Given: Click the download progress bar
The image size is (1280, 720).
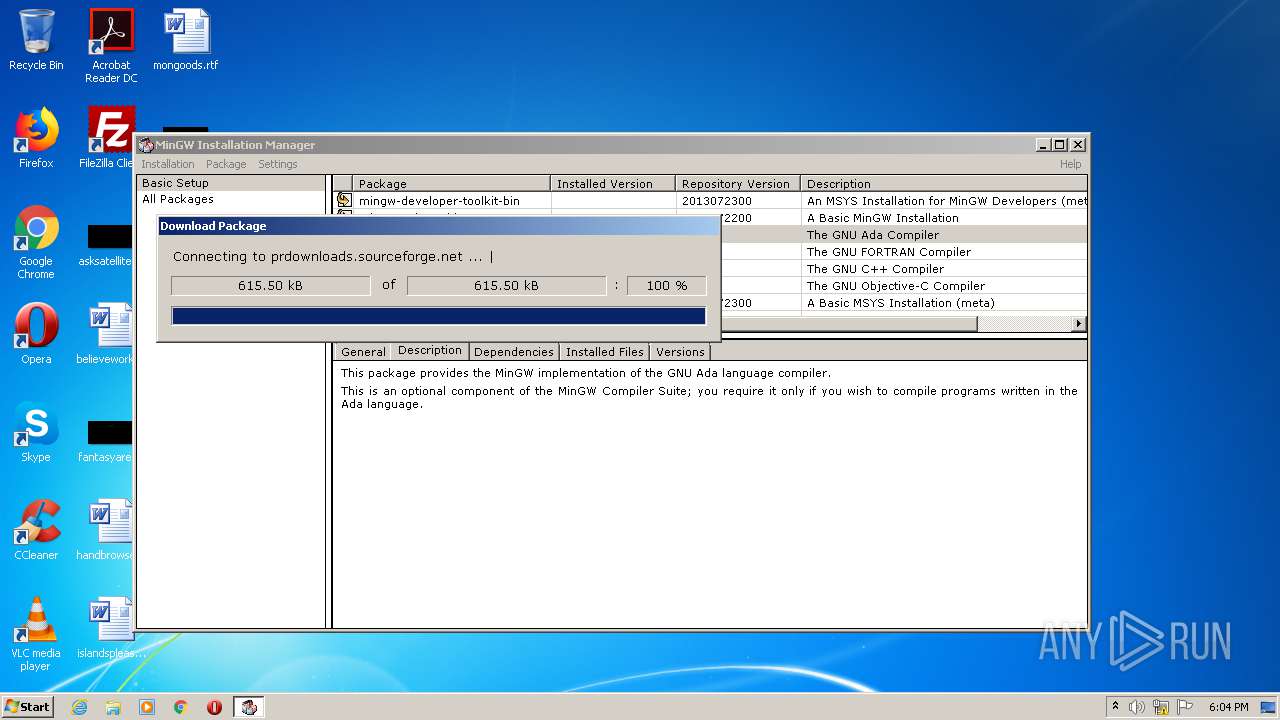Looking at the screenshot, I should click(x=438, y=316).
